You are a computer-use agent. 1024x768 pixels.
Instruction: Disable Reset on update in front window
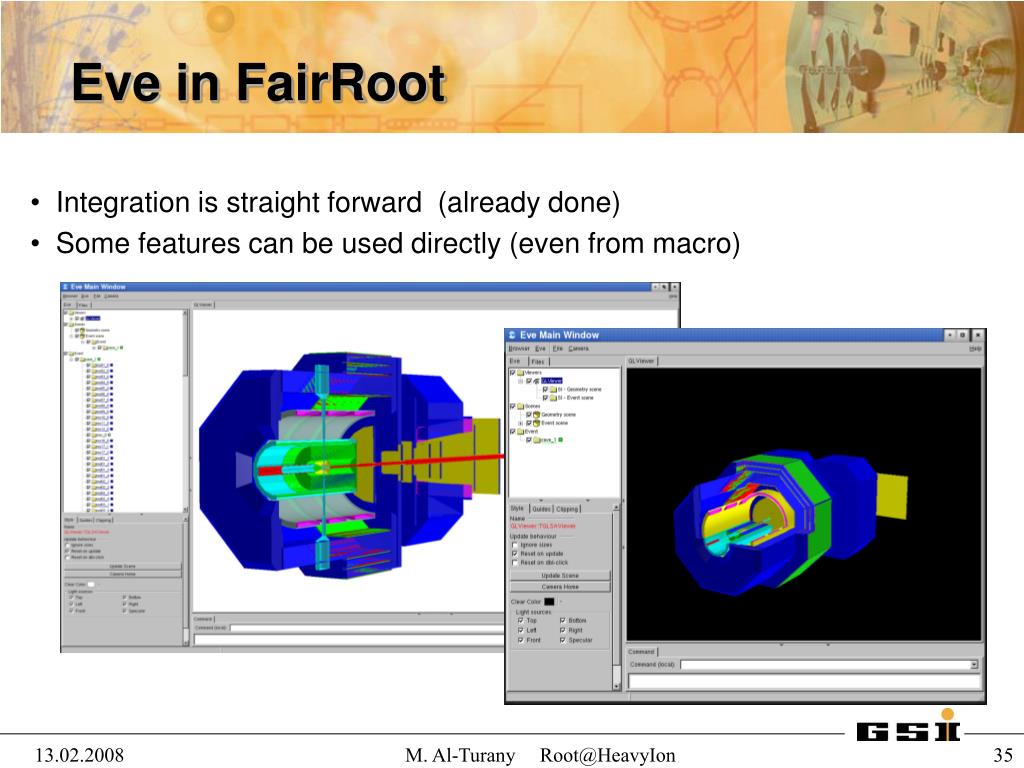click(515, 553)
